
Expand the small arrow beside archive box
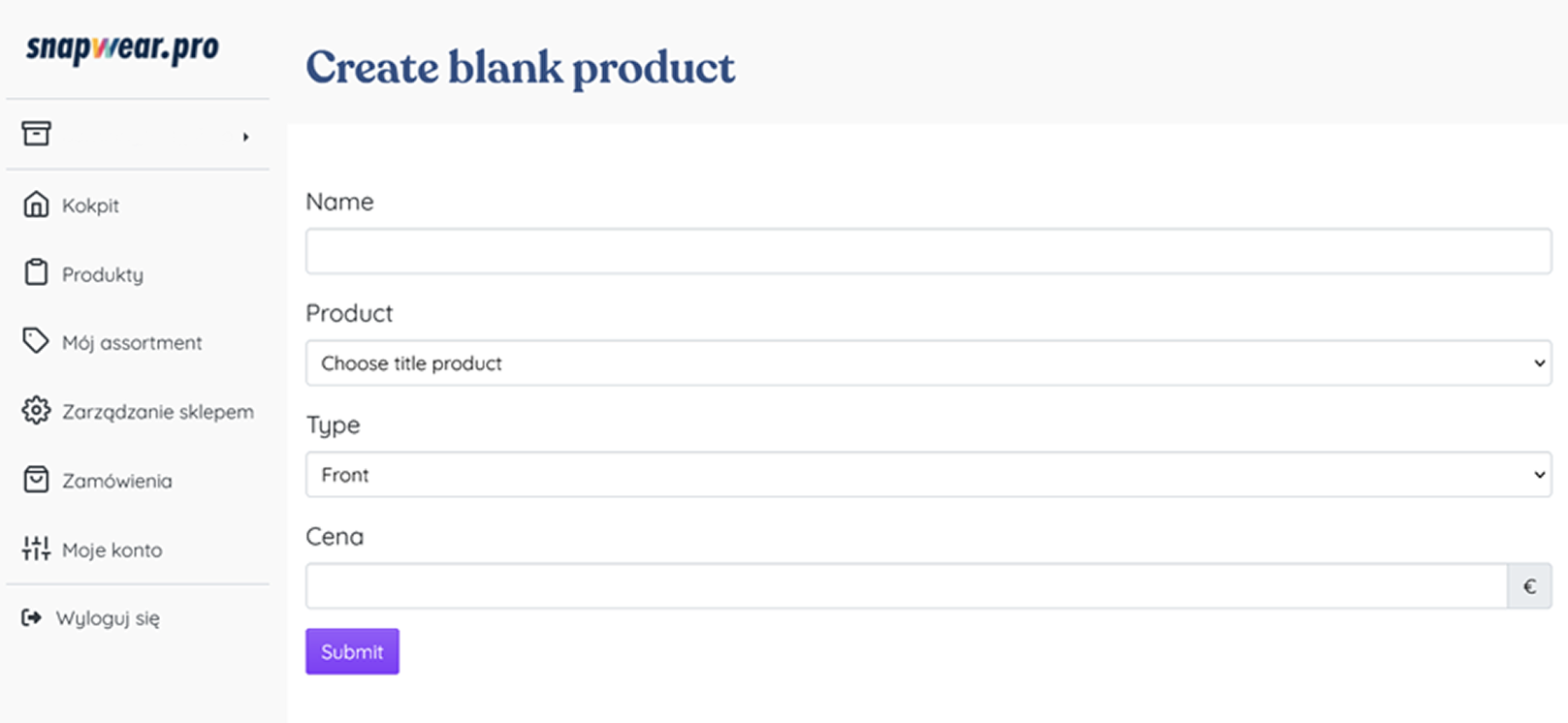pos(246,137)
